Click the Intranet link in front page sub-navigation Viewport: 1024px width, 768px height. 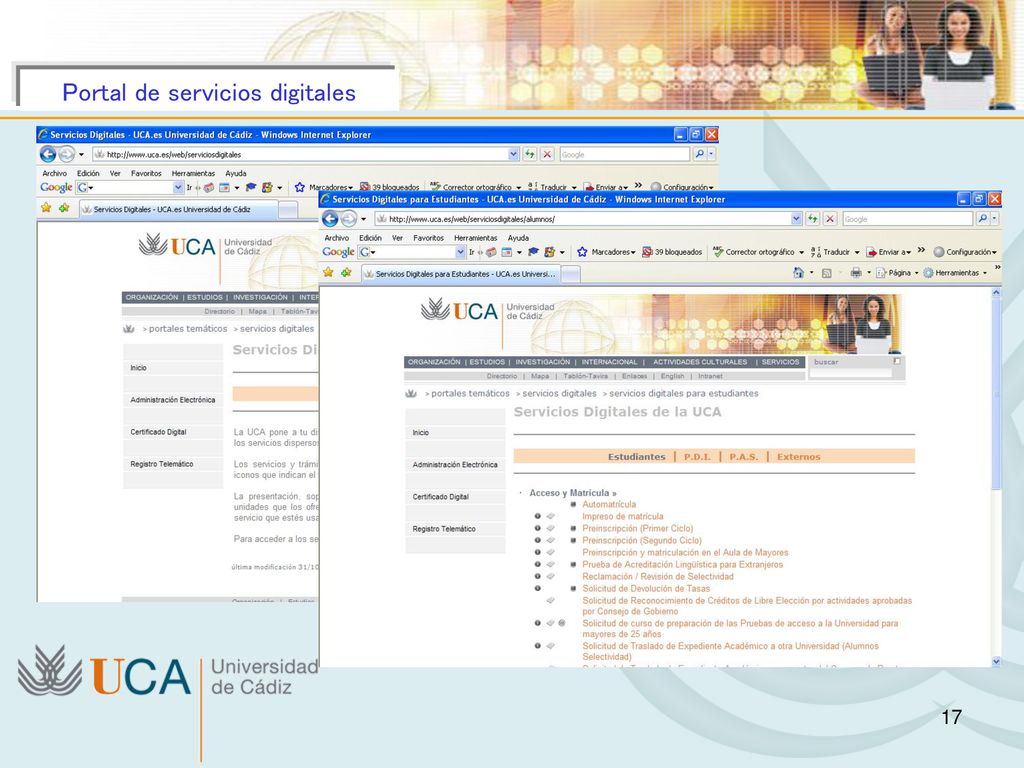(710, 376)
